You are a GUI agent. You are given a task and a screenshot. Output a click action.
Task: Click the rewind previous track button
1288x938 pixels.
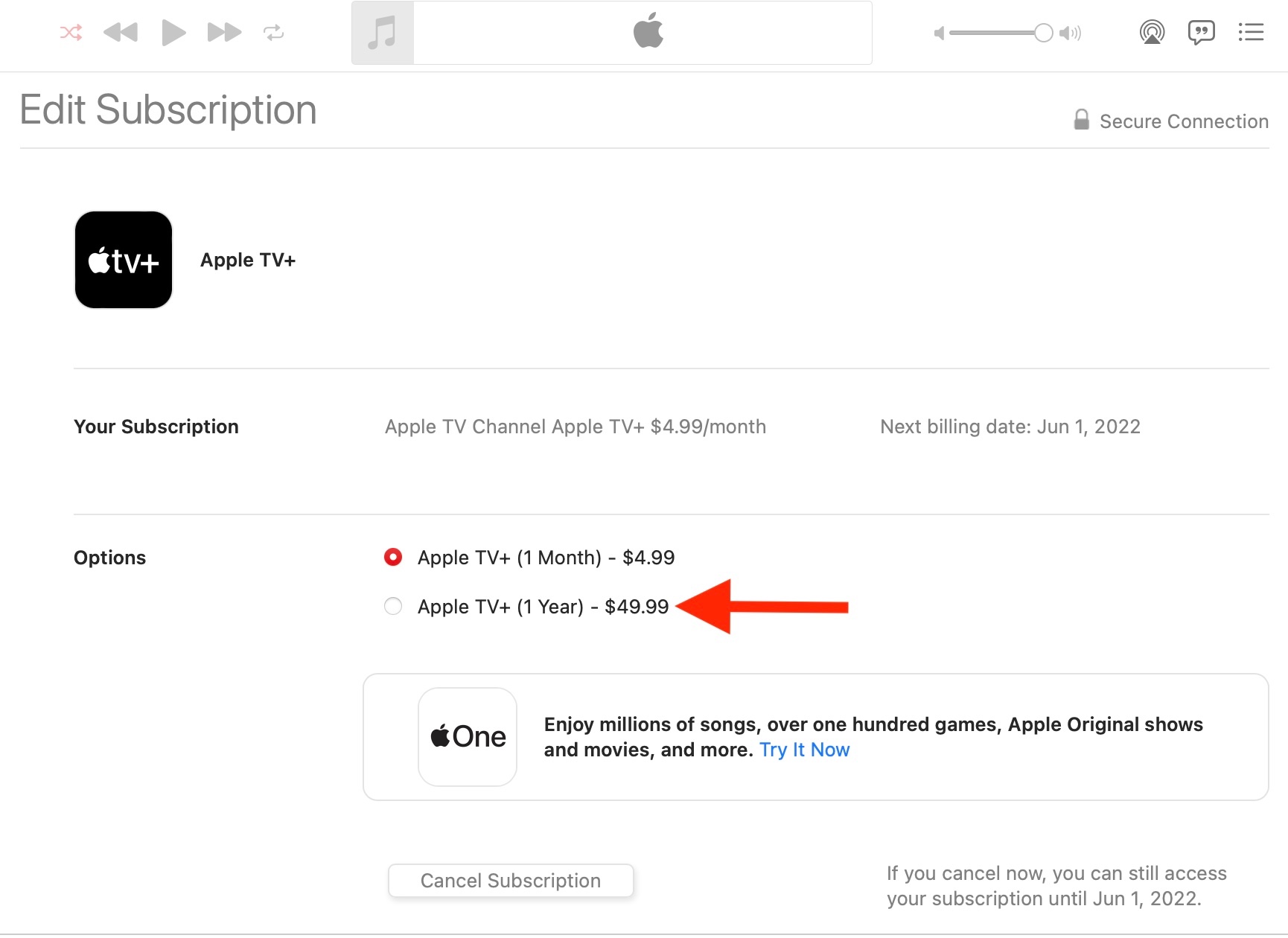click(121, 33)
